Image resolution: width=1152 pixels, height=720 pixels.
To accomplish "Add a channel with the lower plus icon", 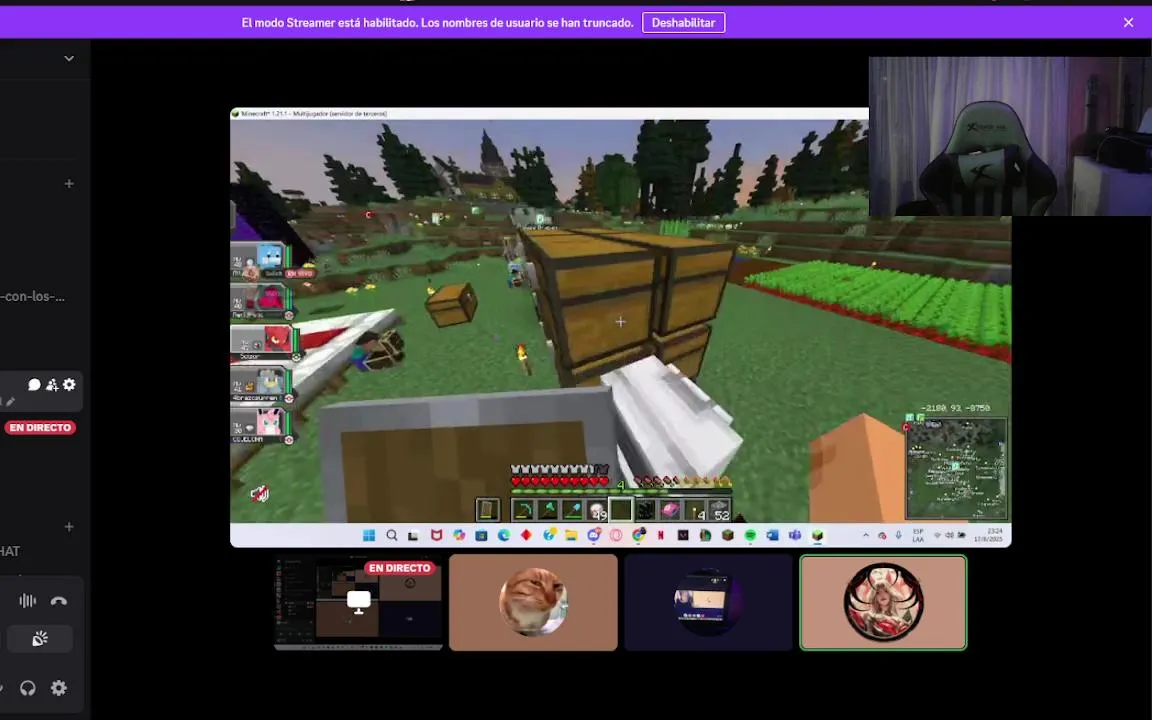I will click(69, 527).
